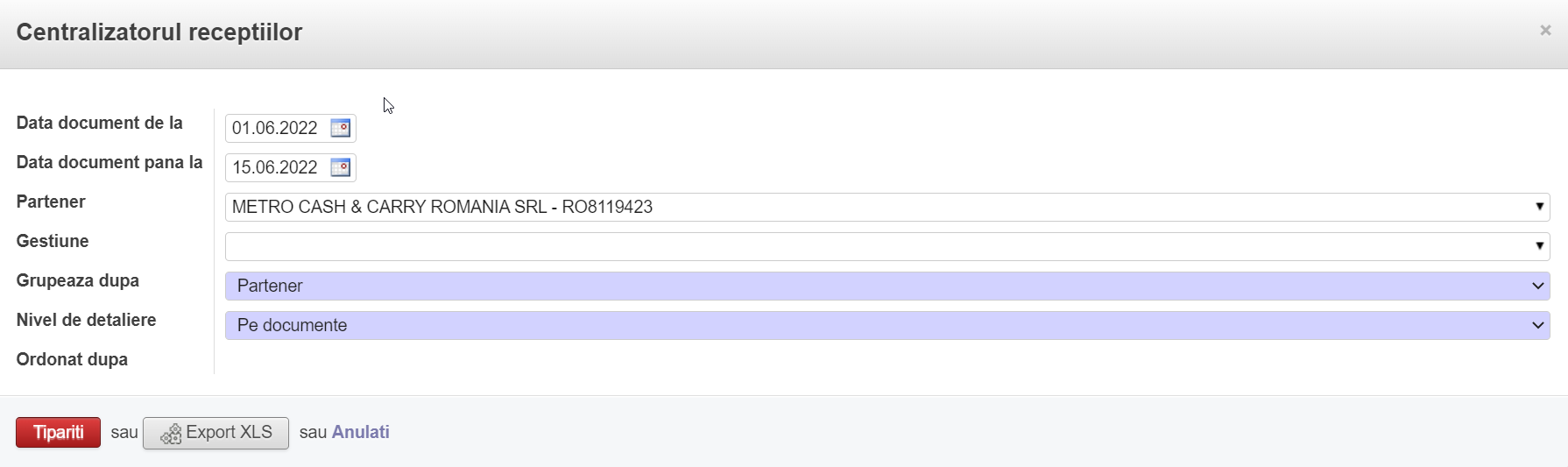Click the Data document pana la label
This screenshot has width=1568, height=467.
(109, 162)
